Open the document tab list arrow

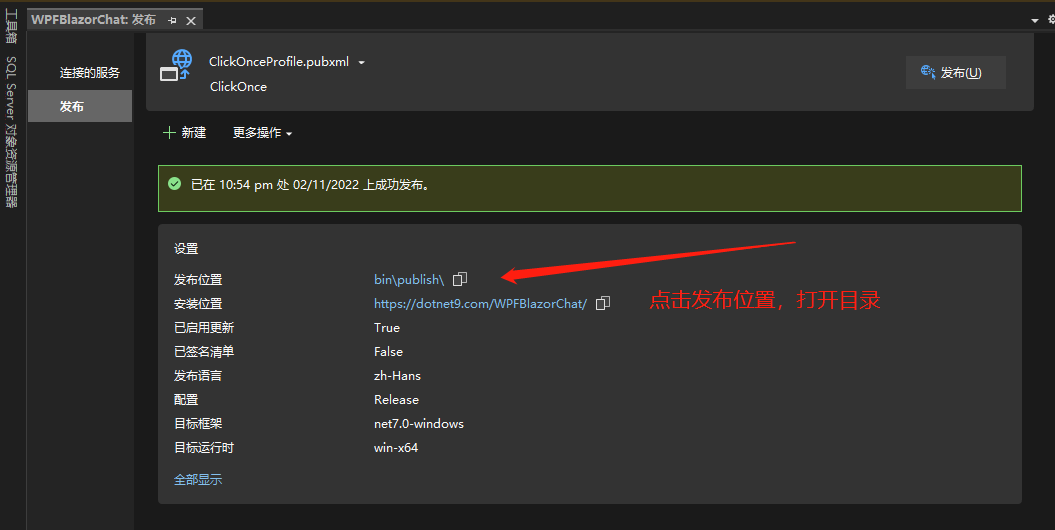(x=1035, y=21)
